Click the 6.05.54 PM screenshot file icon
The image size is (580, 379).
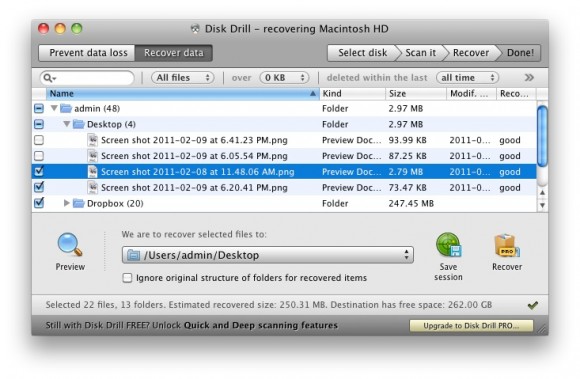[x=93, y=156]
